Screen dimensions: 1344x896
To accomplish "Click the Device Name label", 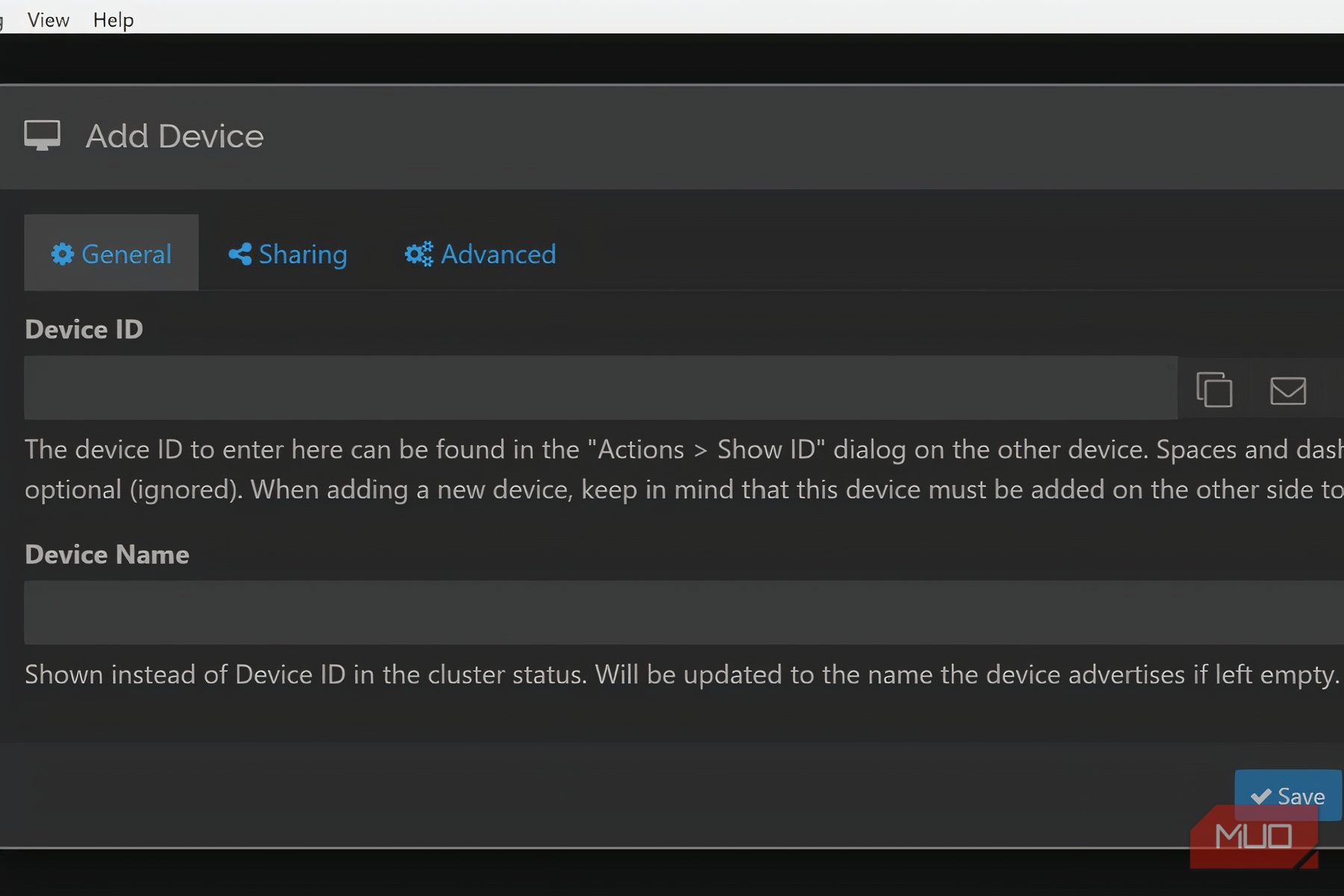I will click(x=107, y=554).
